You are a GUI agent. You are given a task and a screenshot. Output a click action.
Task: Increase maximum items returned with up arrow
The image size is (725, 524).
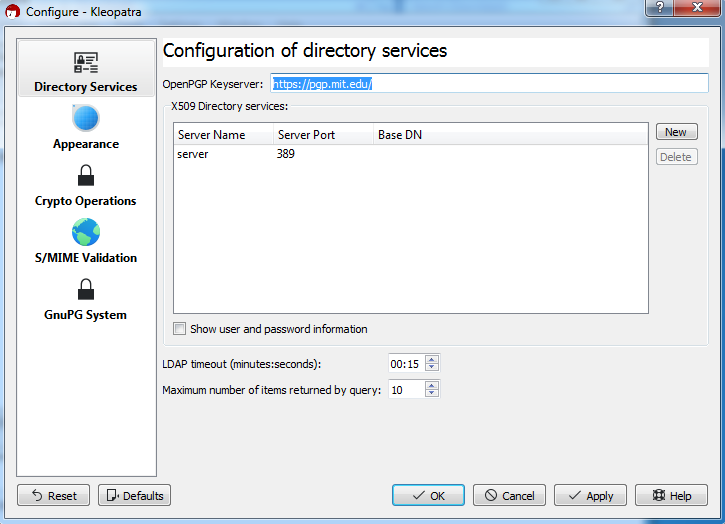click(x=432, y=385)
